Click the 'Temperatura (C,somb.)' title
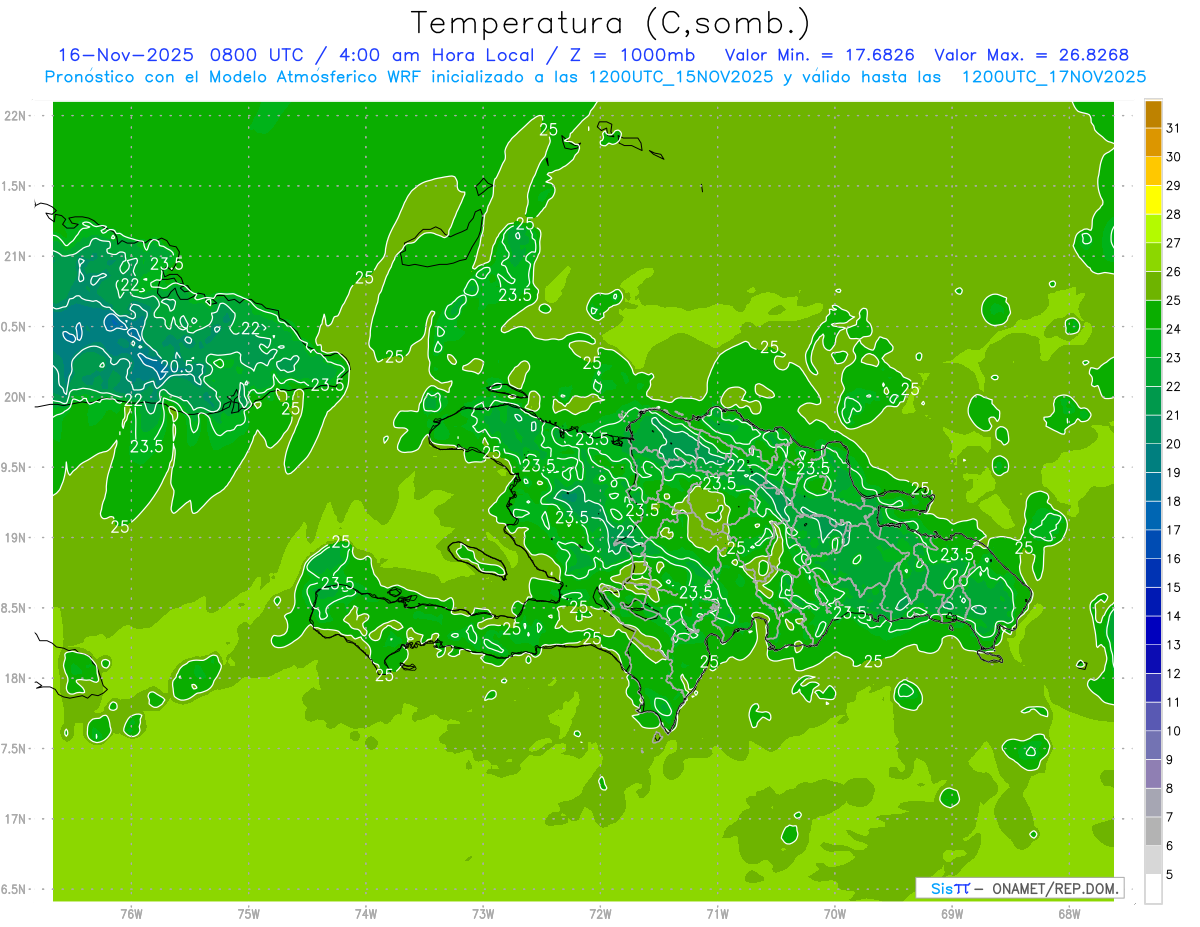 coord(611,23)
